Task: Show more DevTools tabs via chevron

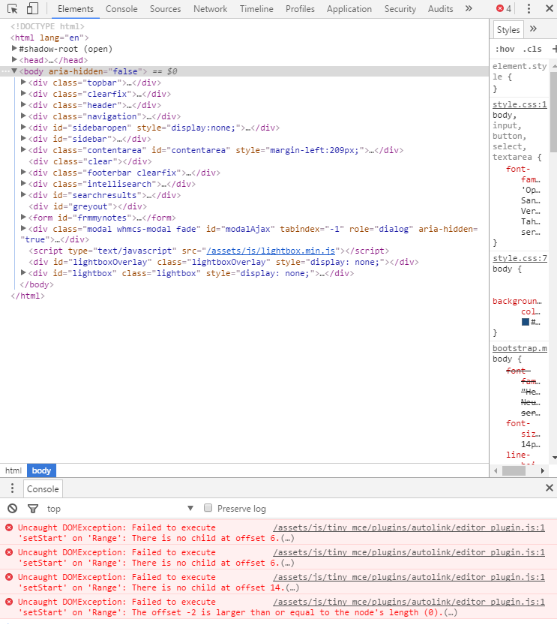Action: pos(469,8)
